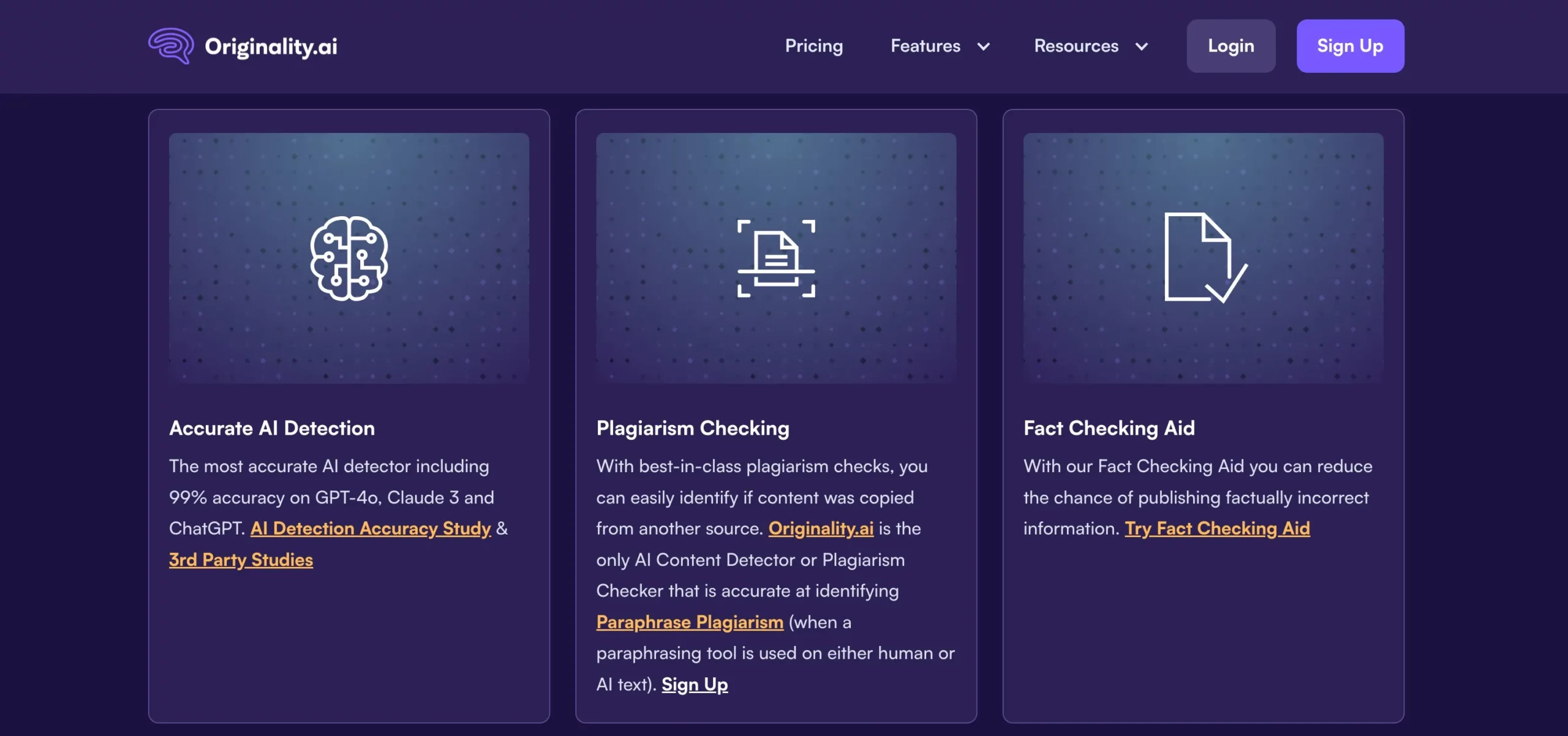1568x736 pixels.
Task: Open the Resources menu
Action: point(1076,46)
